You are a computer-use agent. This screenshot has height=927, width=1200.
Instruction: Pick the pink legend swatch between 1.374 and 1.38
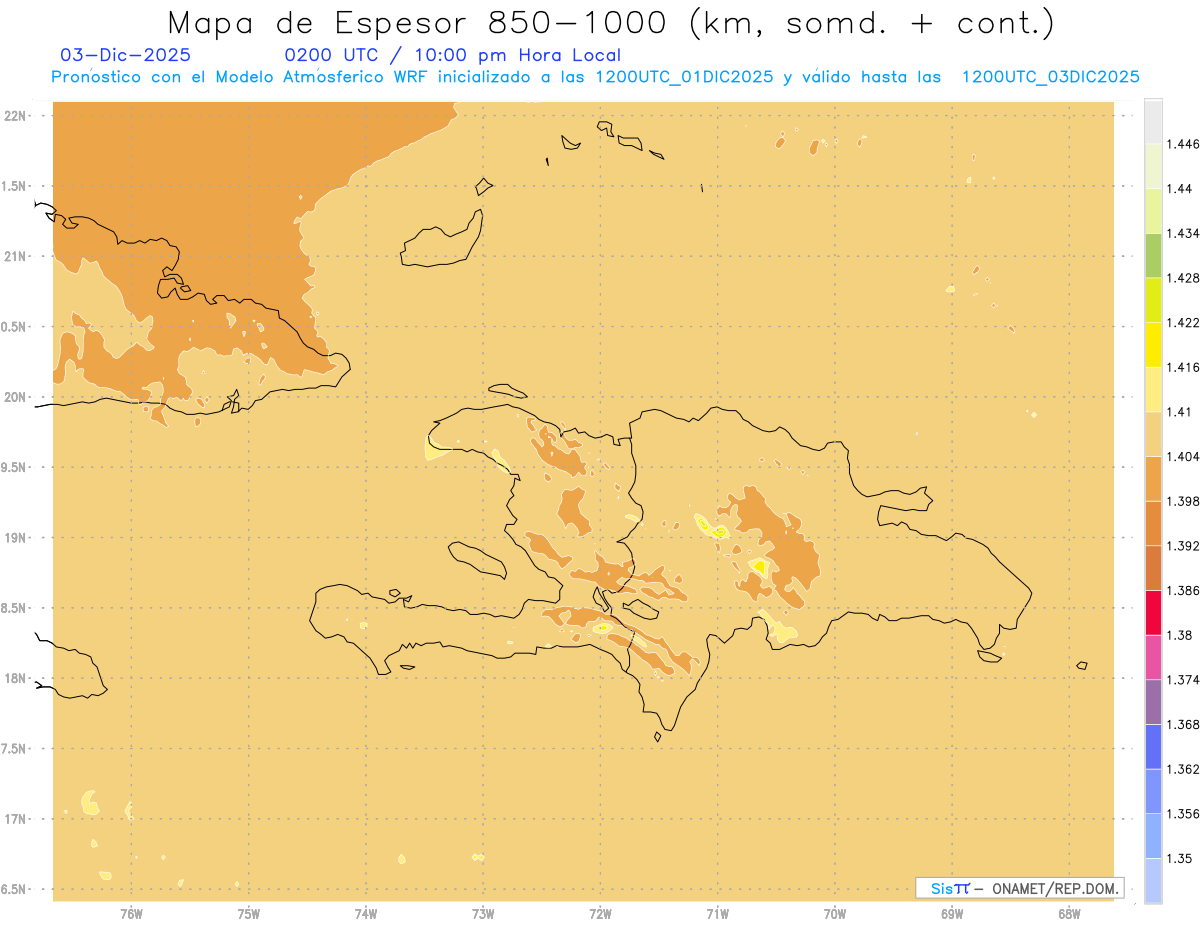(x=1153, y=657)
